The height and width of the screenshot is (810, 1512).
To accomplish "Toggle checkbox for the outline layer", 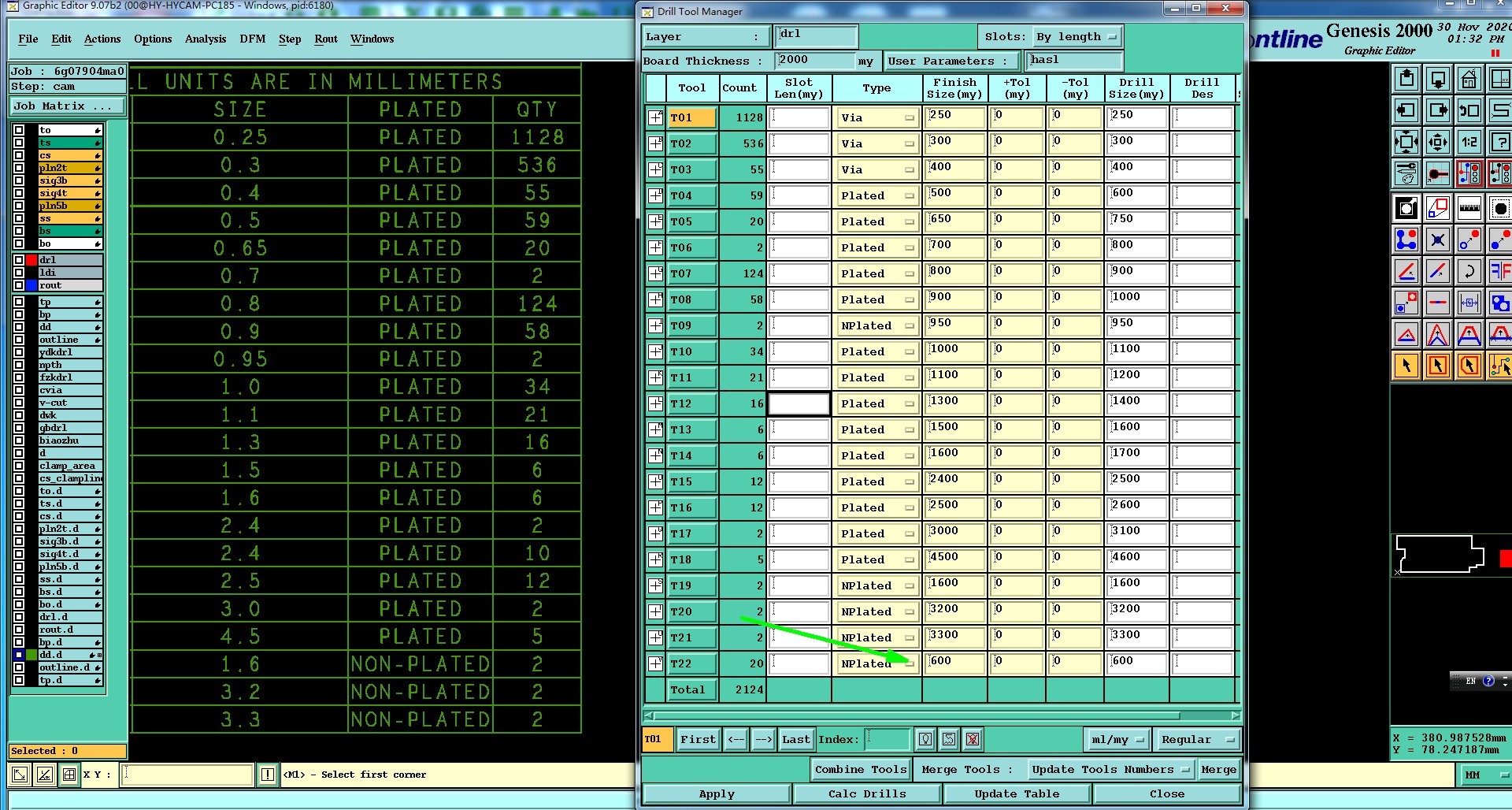I will tap(19, 340).
